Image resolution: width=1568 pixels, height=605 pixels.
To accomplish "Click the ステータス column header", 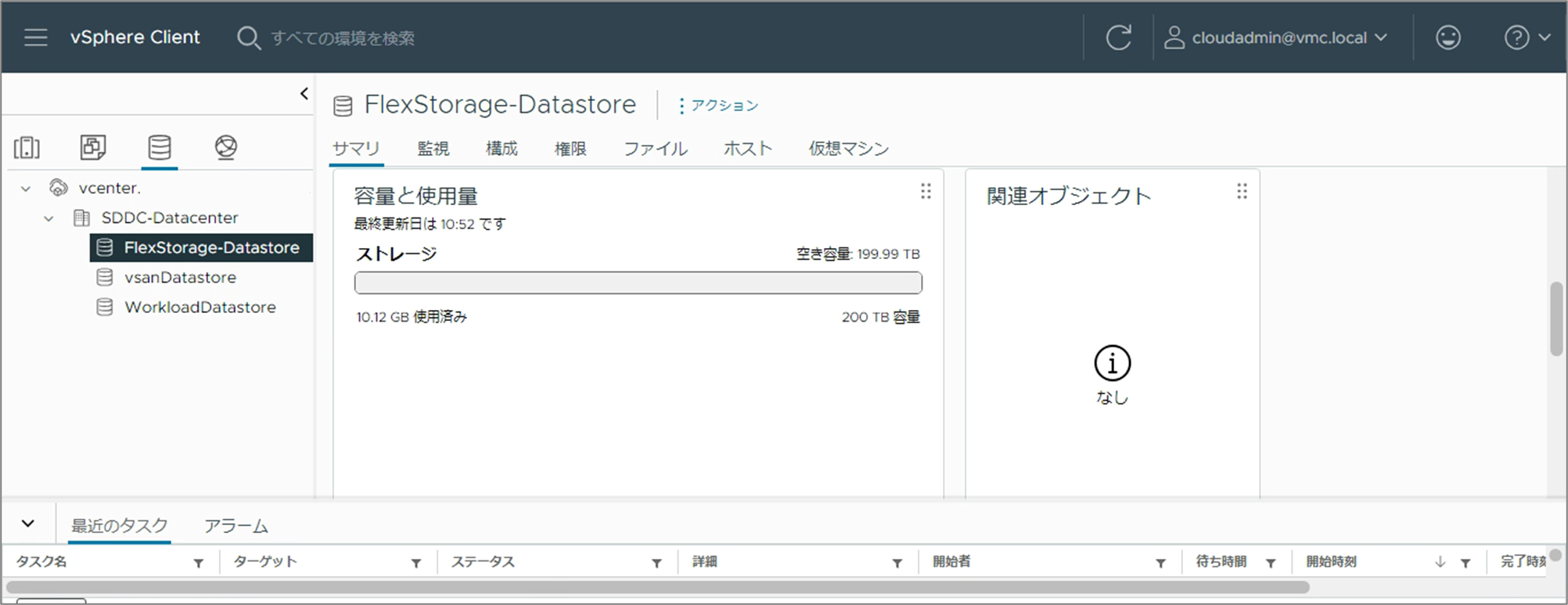I will [483, 562].
